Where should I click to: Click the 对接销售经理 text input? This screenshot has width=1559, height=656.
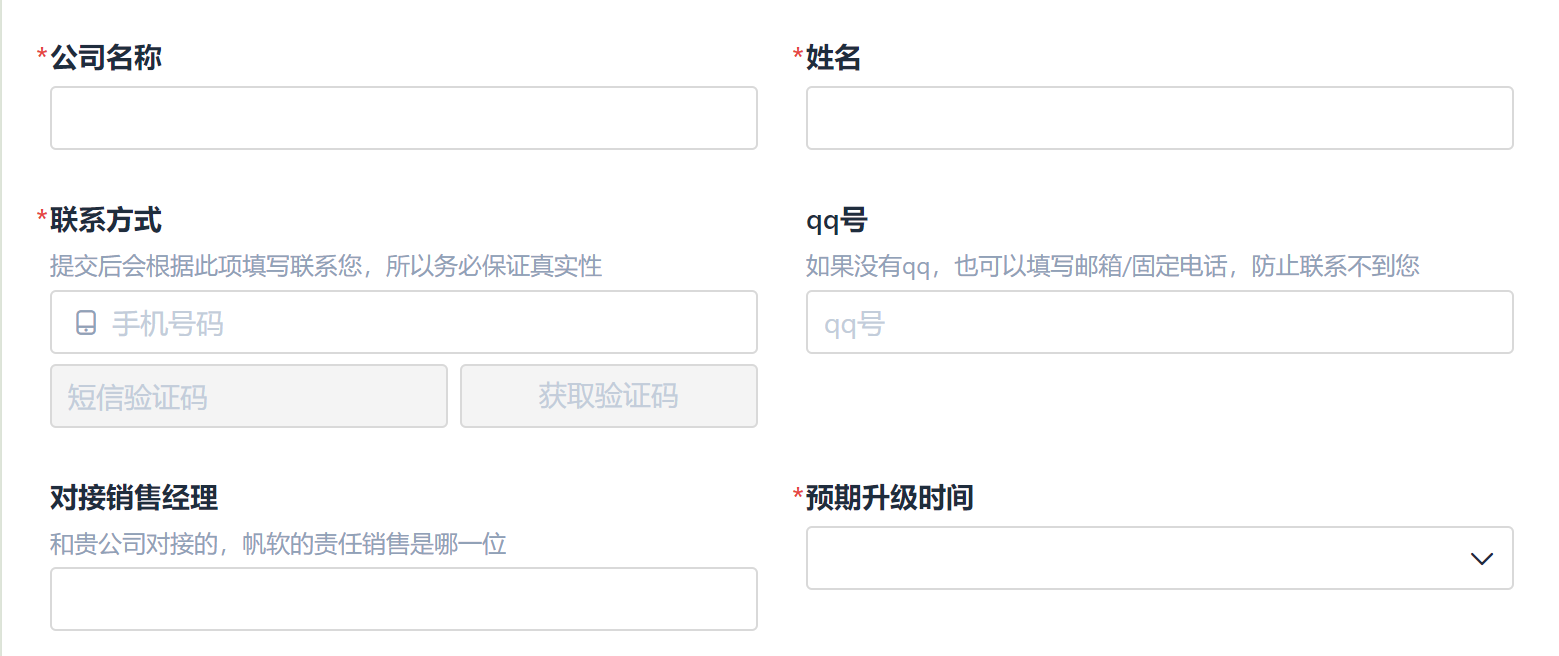pos(403,599)
